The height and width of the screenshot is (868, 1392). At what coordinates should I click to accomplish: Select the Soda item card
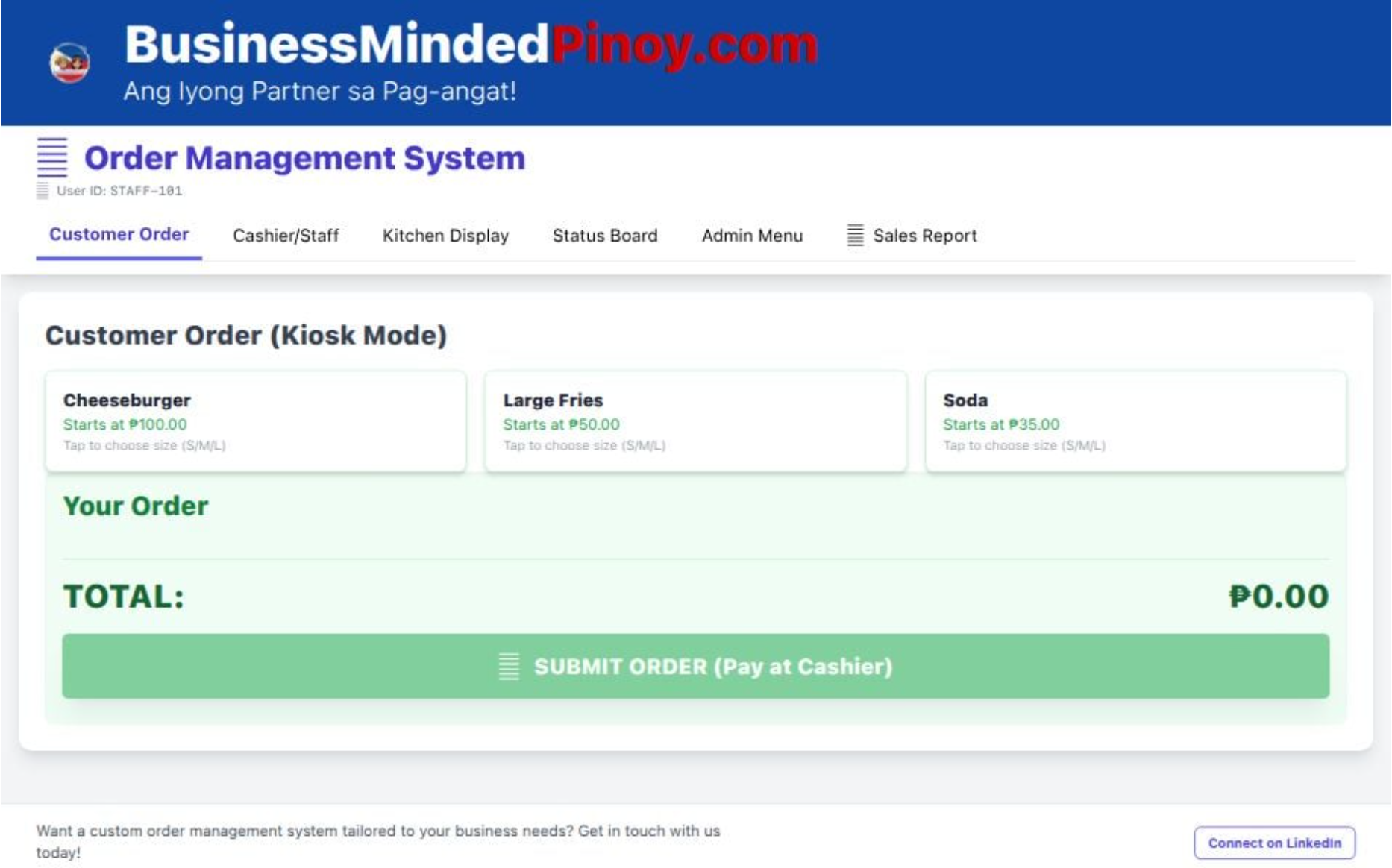[x=1135, y=421]
